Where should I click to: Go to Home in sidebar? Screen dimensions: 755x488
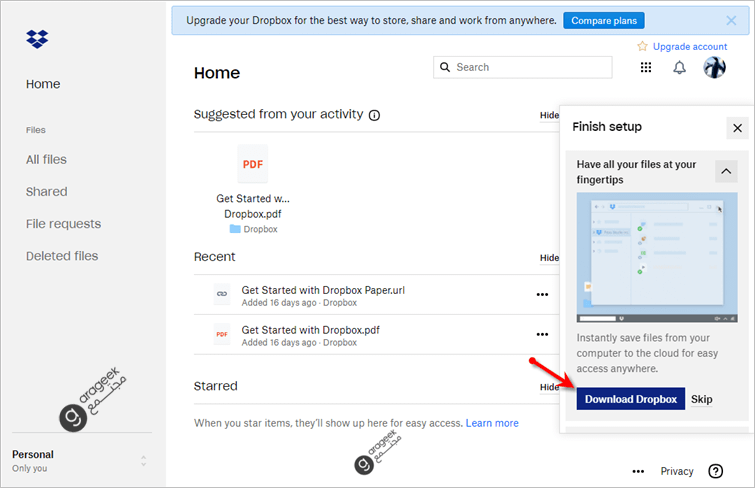coord(43,84)
